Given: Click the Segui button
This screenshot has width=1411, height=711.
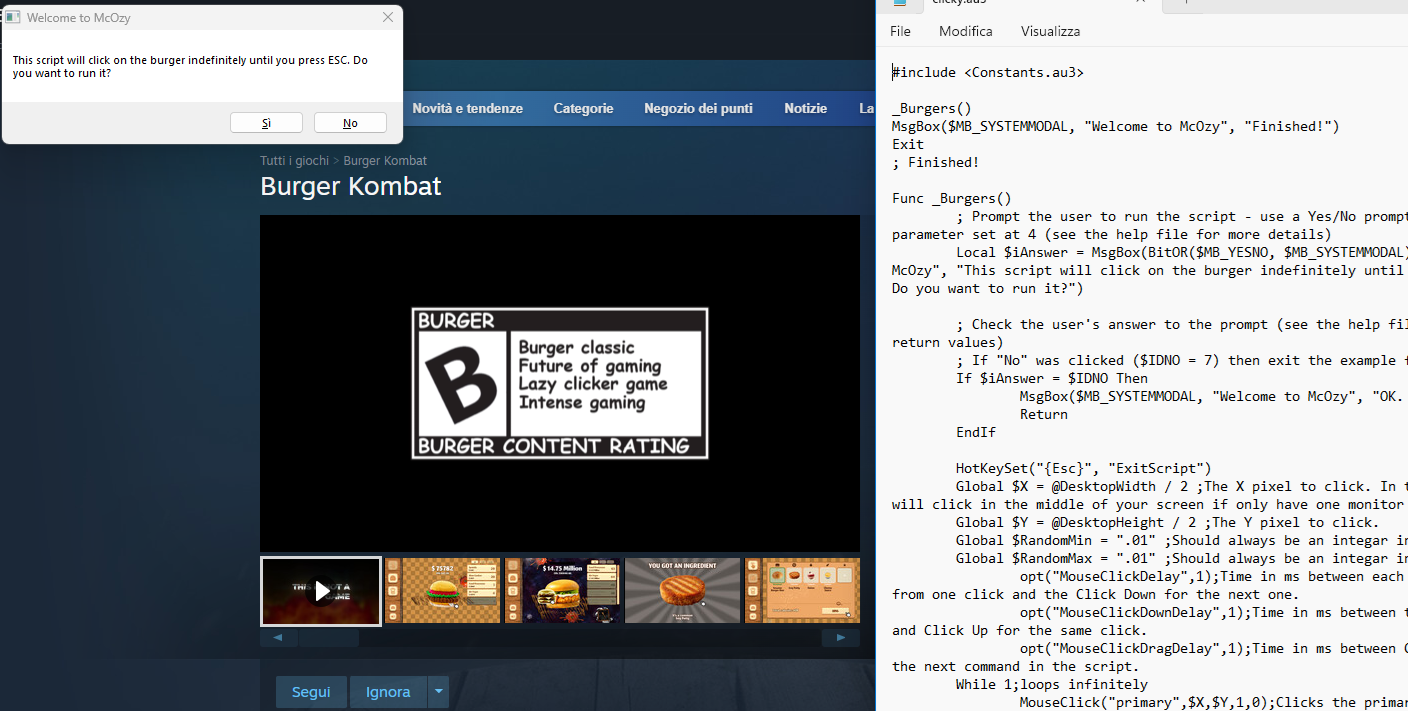Looking at the screenshot, I should click(311, 692).
